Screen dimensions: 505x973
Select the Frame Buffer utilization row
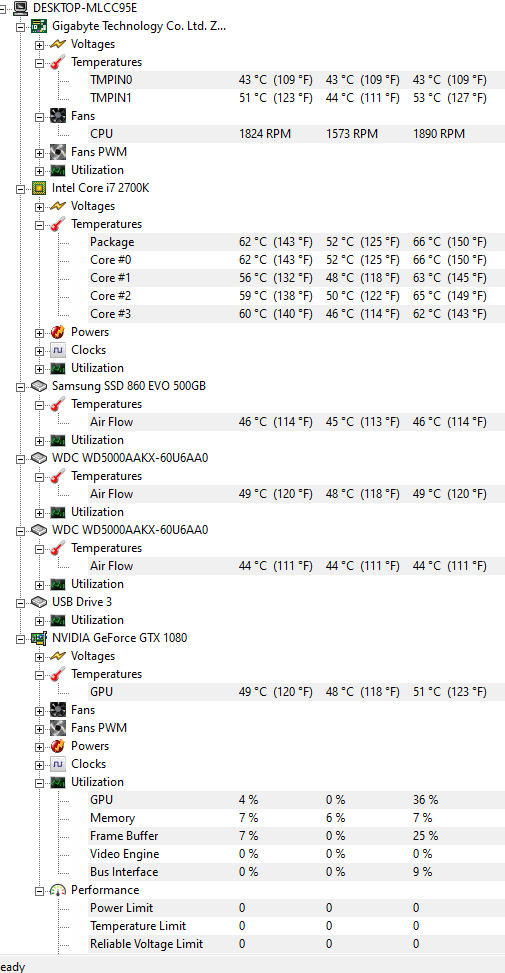(297, 836)
